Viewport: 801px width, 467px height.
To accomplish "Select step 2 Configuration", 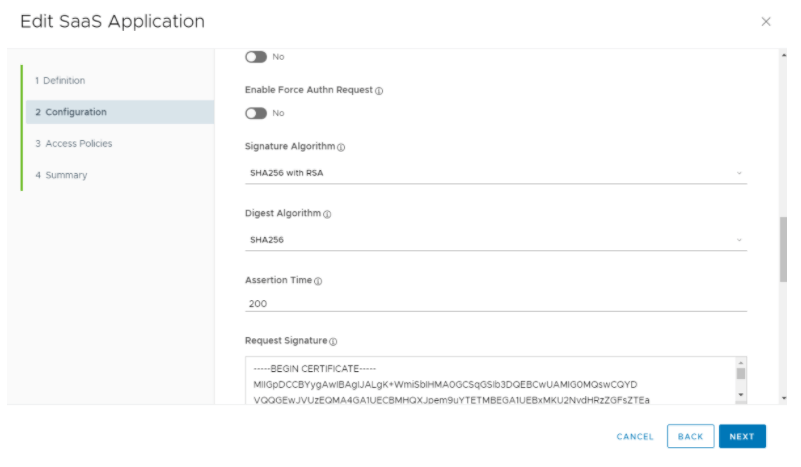I will click(x=70, y=112).
